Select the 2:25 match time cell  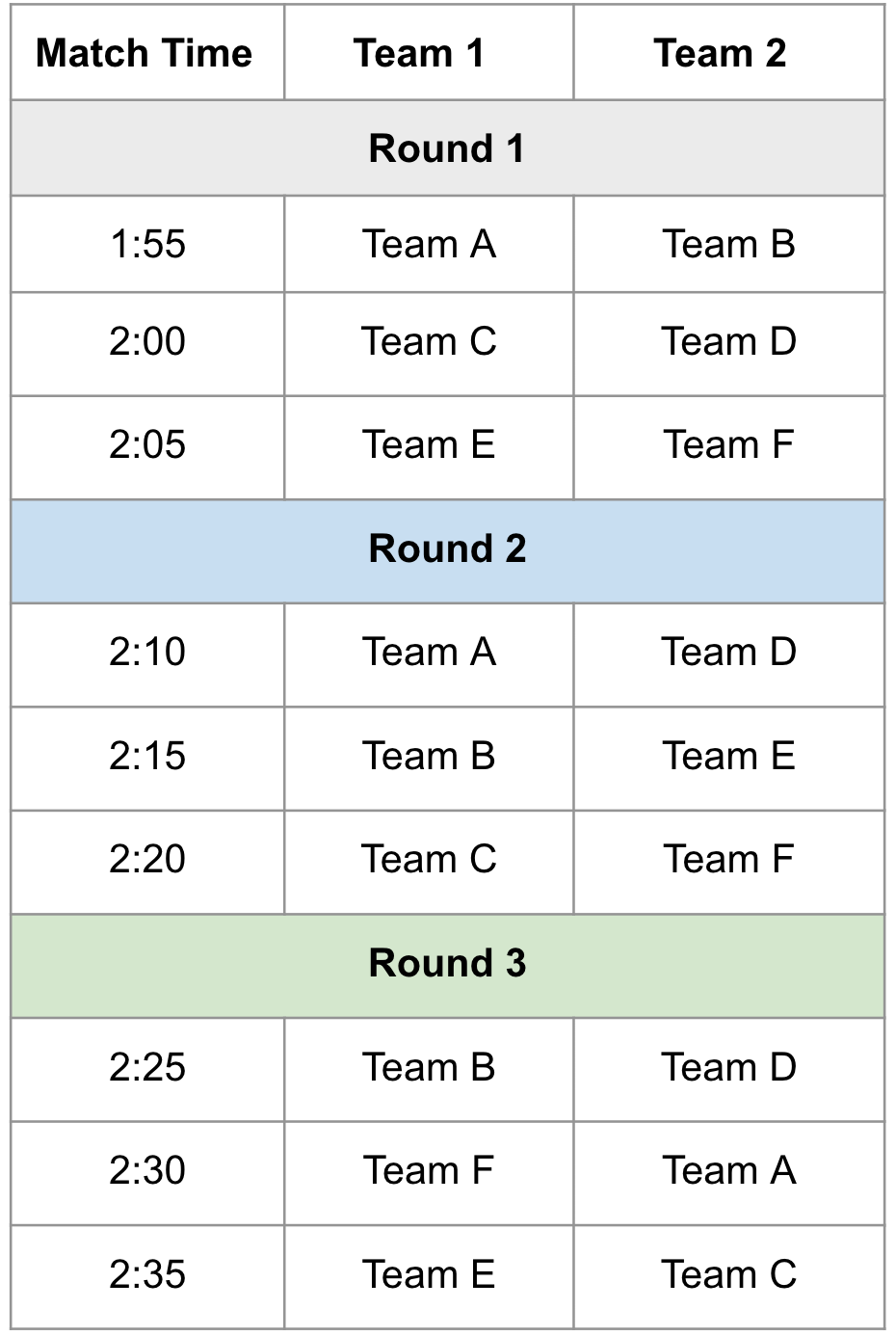[147, 1068]
